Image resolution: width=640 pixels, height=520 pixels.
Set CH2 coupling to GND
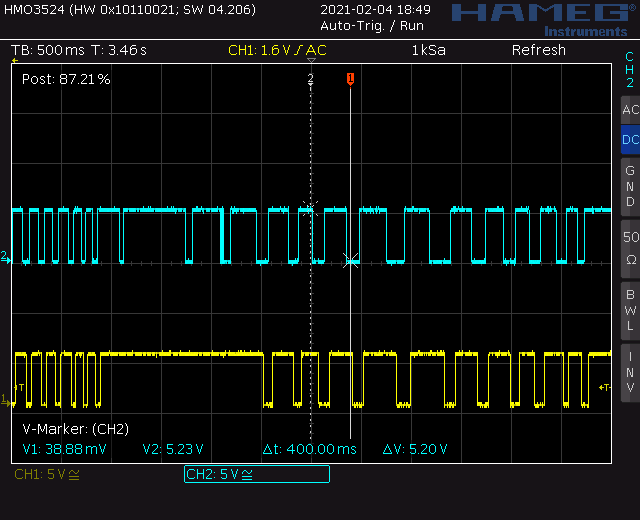pos(630,187)
